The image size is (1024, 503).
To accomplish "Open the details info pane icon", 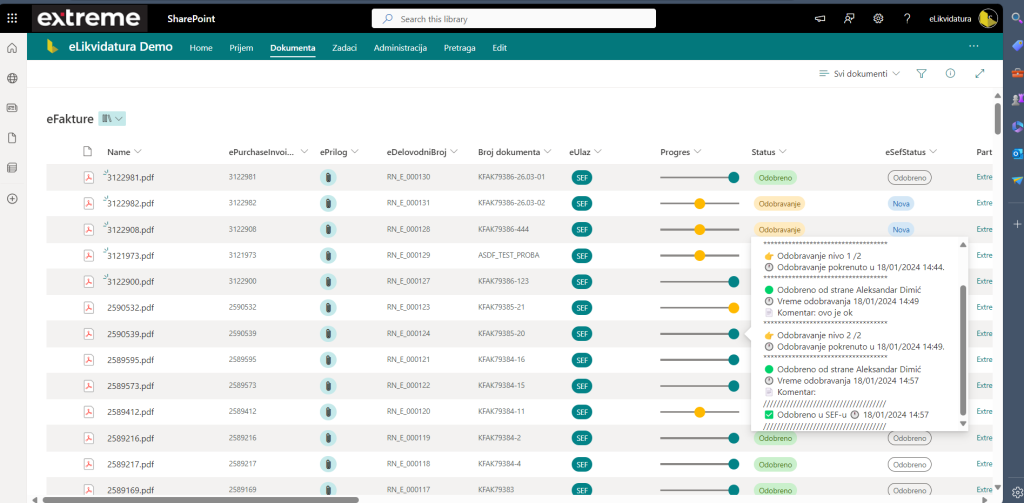I will (x=950, y=73).
